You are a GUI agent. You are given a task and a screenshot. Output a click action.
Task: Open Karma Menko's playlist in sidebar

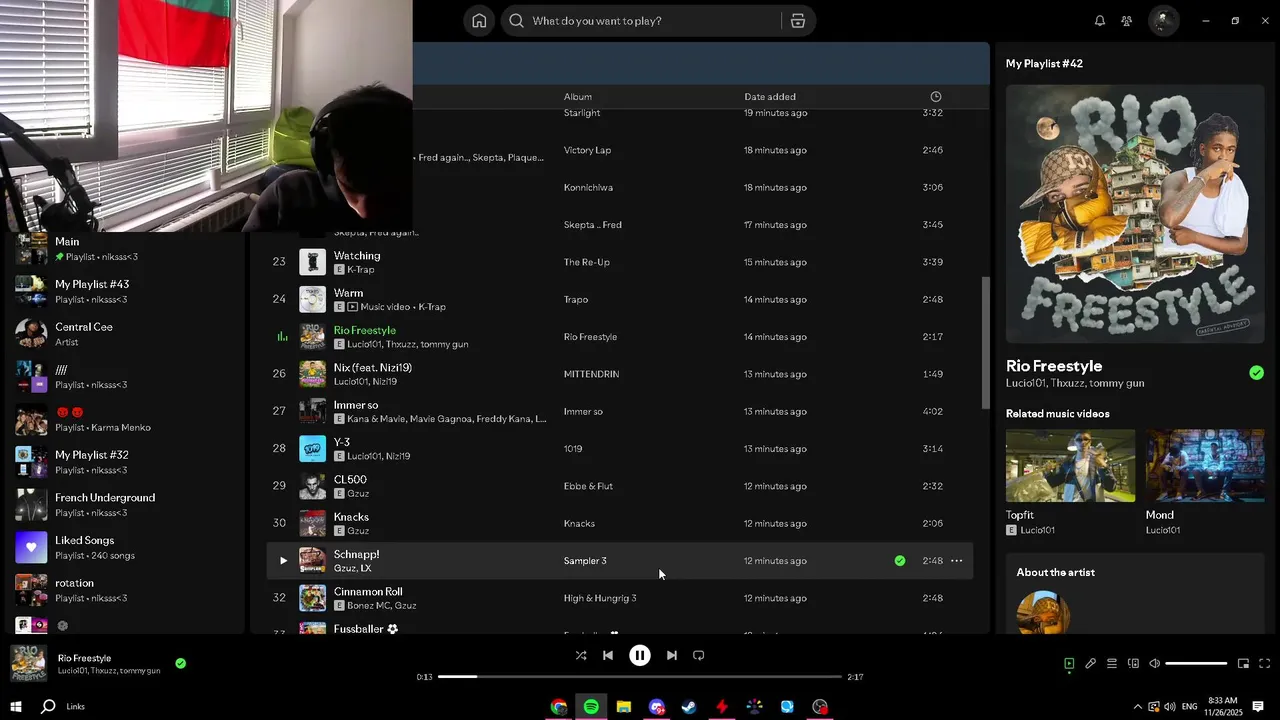[x=124, y=419]
